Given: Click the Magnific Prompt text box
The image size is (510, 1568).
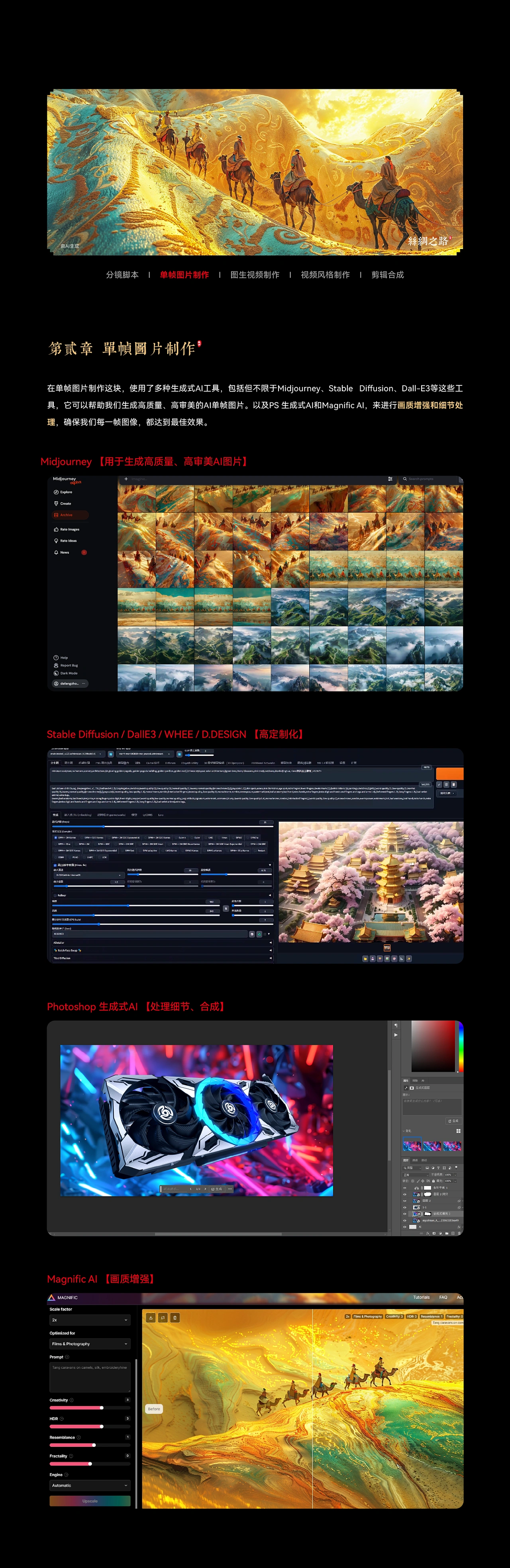Looking at the screenshot, I should click(90, 1377).
